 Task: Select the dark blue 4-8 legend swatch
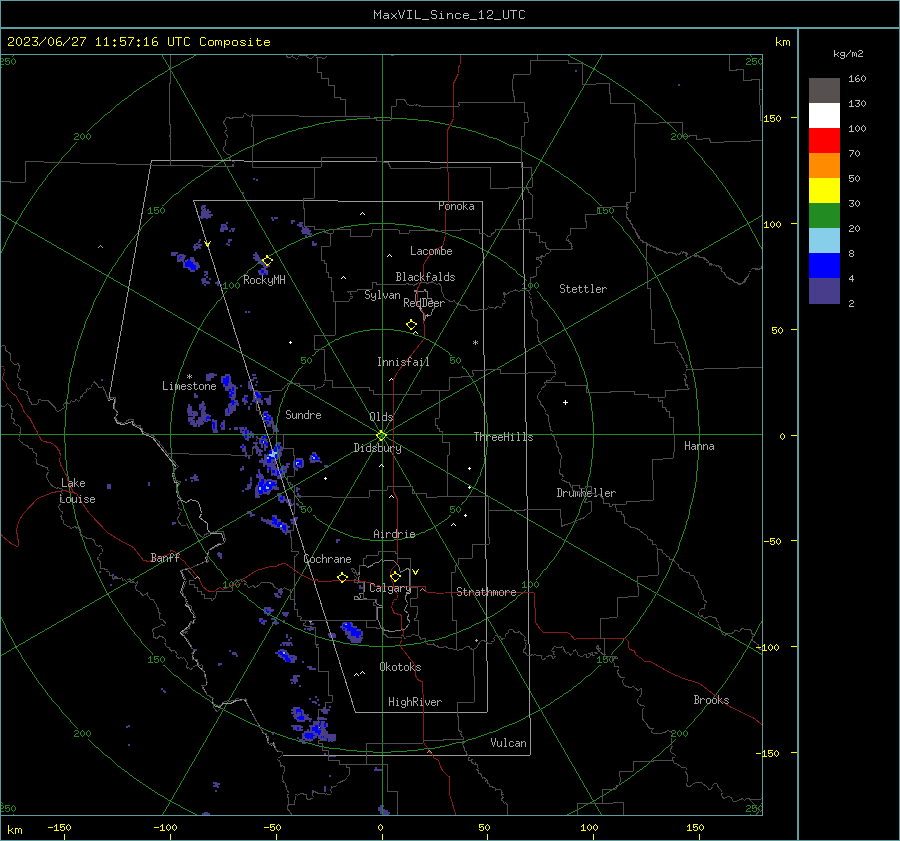[x=824, y=266]
